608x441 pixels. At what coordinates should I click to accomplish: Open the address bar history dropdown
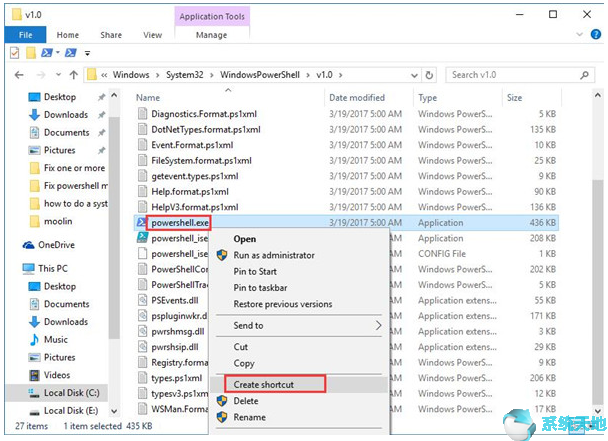[x=414, y=75]
